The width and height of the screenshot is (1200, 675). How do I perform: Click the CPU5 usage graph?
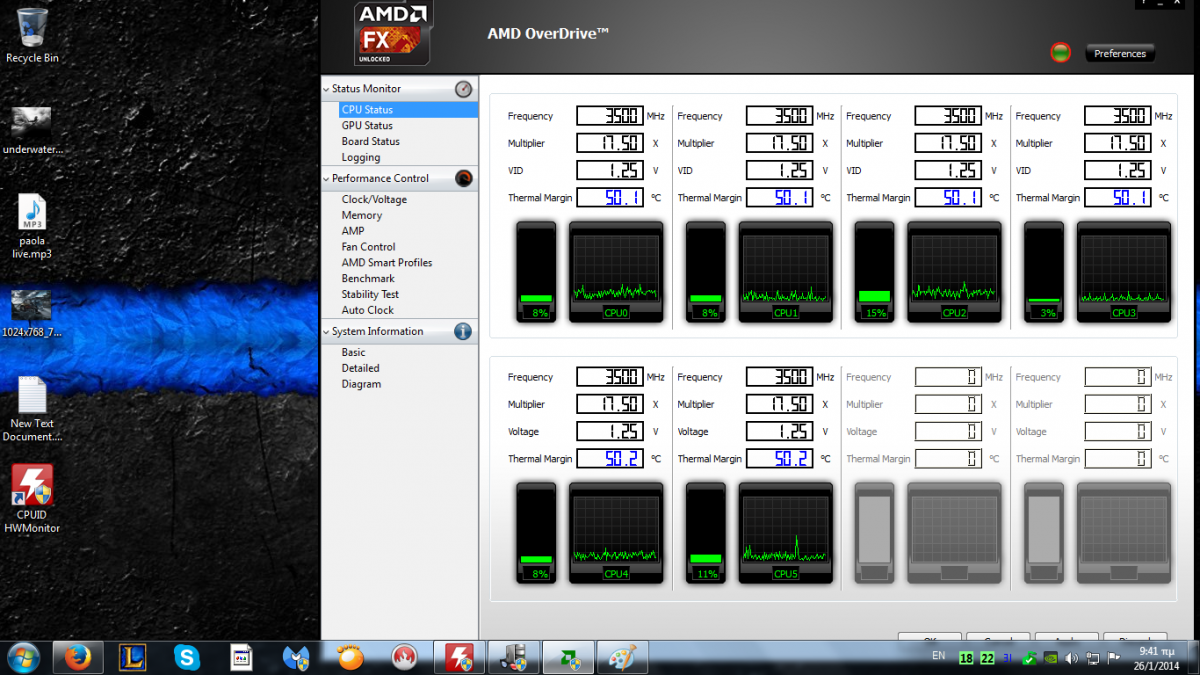[x=785, y=532]
